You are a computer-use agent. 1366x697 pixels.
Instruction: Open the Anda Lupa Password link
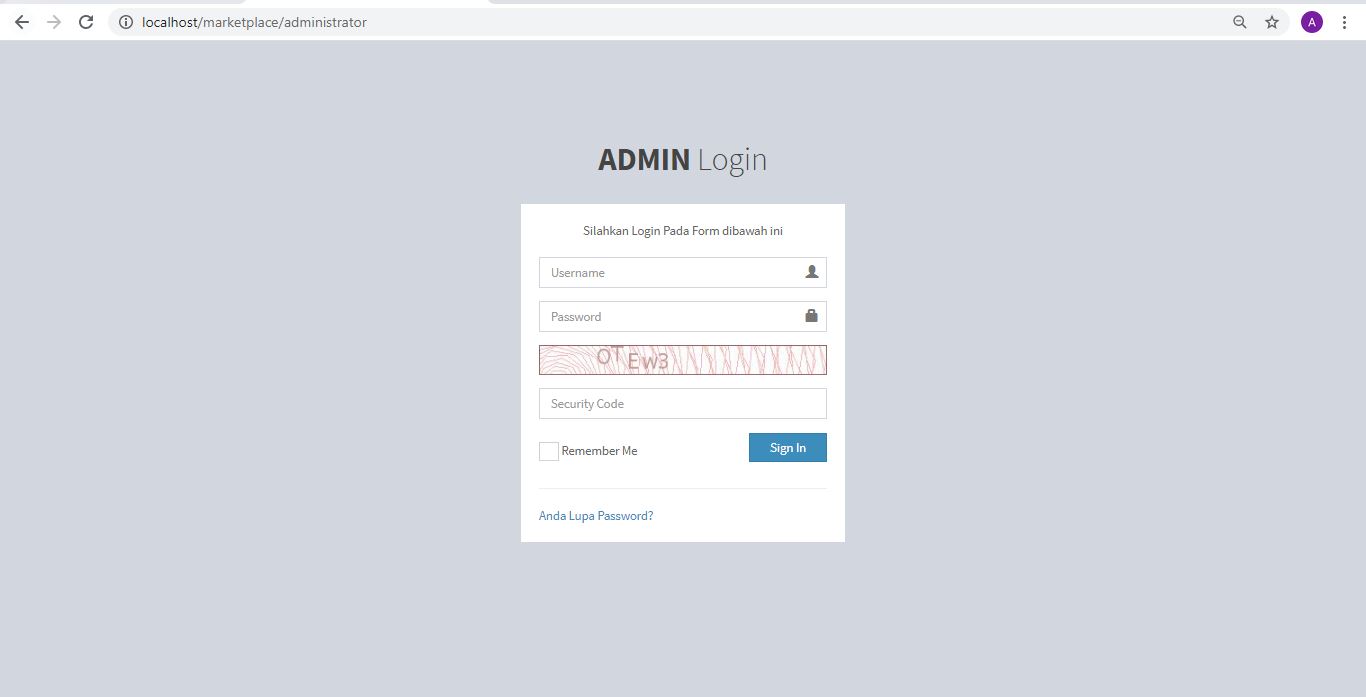595,515
